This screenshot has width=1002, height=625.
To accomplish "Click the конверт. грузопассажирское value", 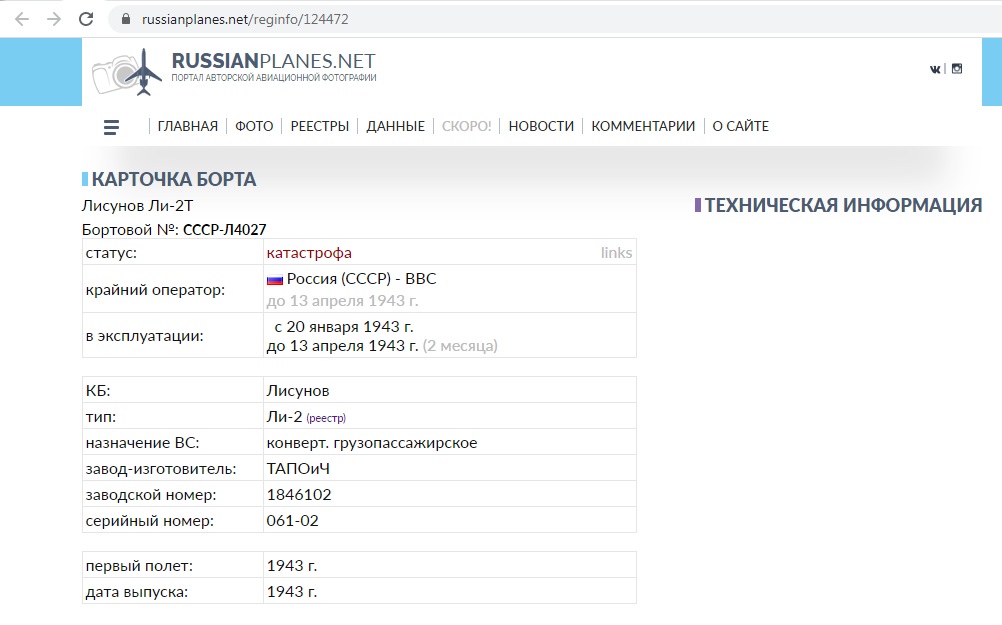I will pyautogui.click(x=372, y=443).
